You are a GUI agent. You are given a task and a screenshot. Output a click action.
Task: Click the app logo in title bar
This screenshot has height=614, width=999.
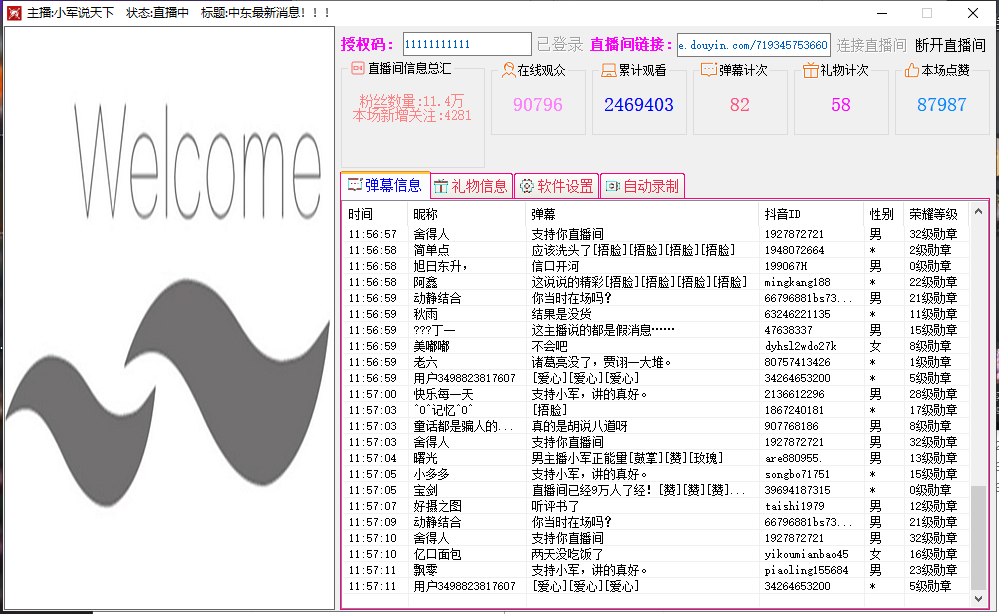click(x=13, y=13)
